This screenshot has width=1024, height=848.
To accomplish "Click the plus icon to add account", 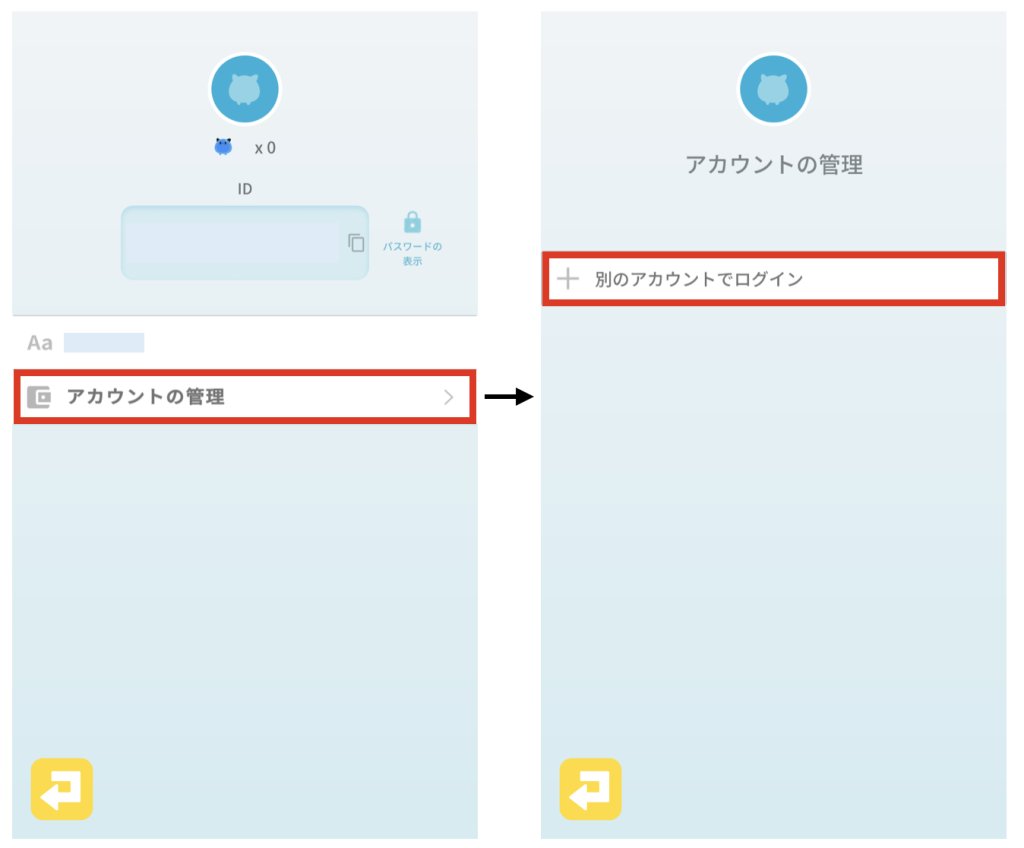I will [568, 279].
